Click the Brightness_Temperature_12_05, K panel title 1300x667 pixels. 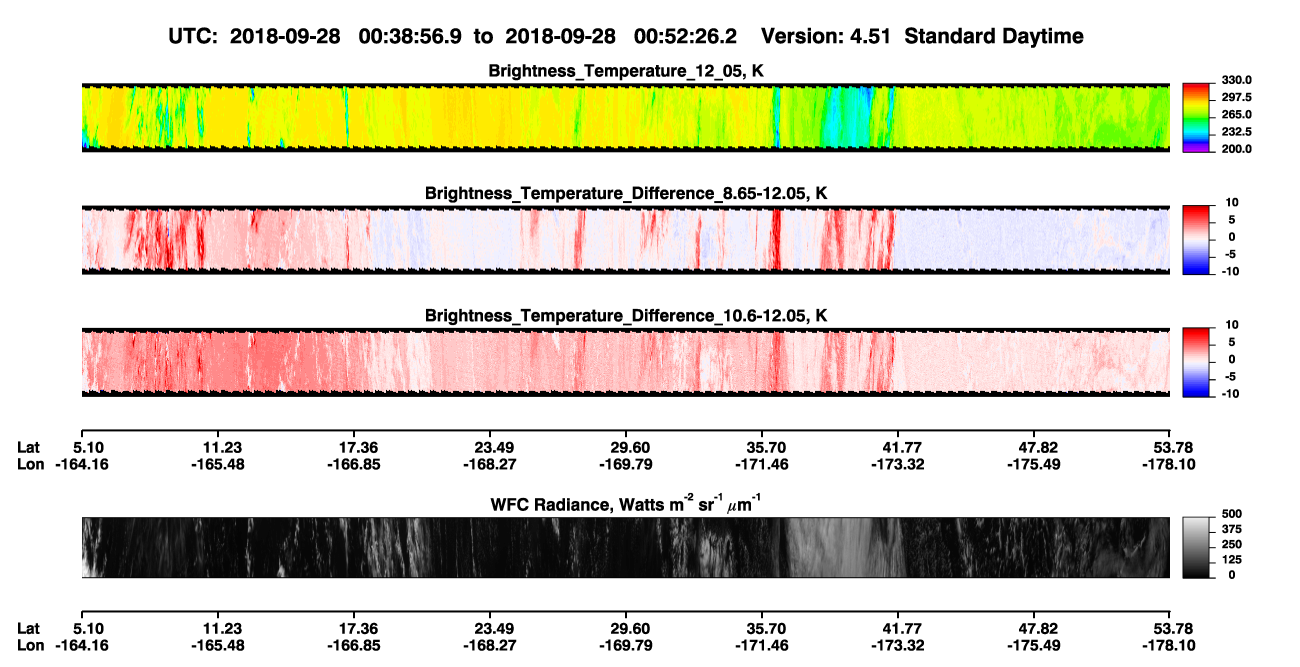click(x=626, y=71)
